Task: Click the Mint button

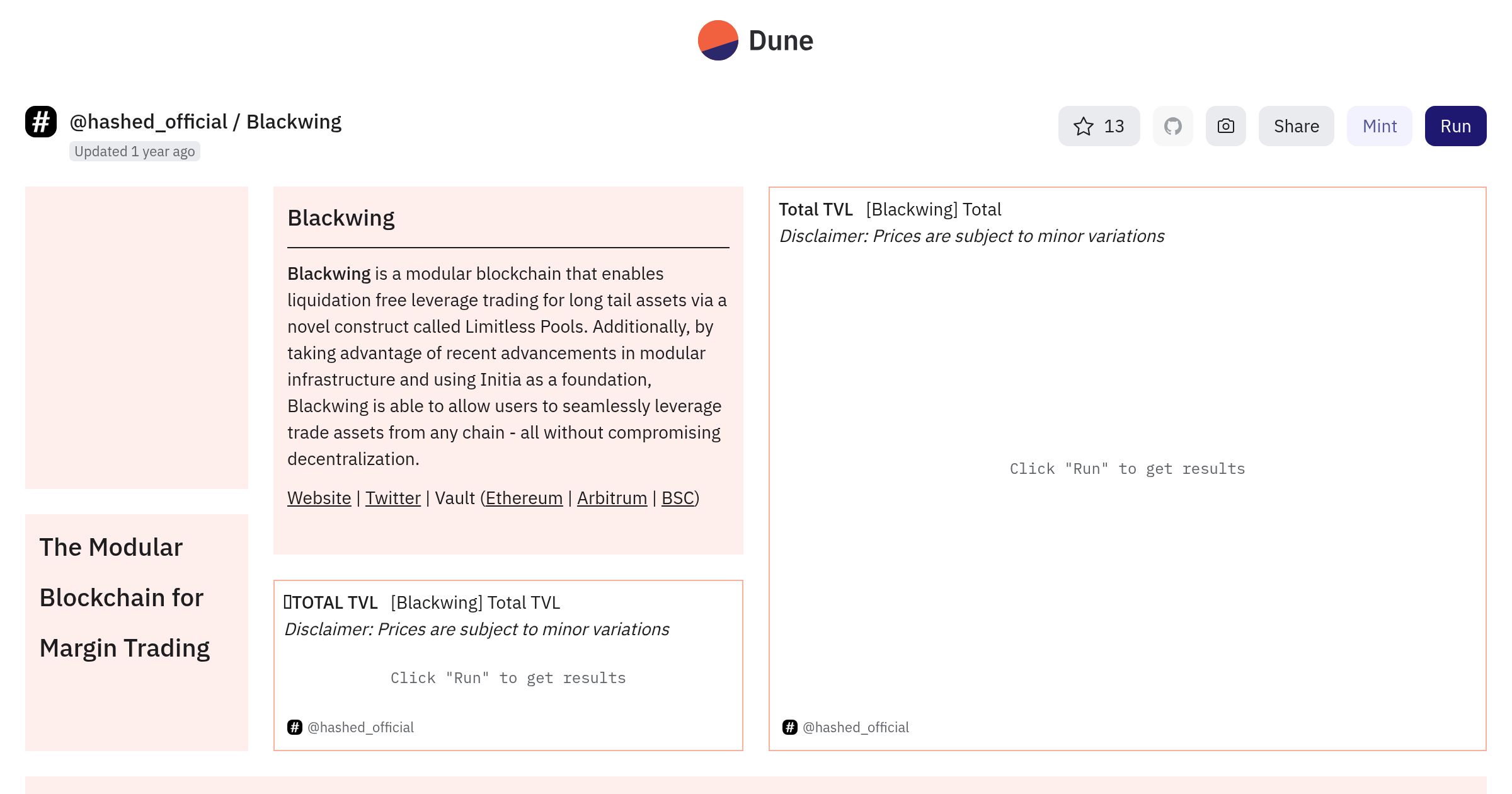Action: 1379,126
